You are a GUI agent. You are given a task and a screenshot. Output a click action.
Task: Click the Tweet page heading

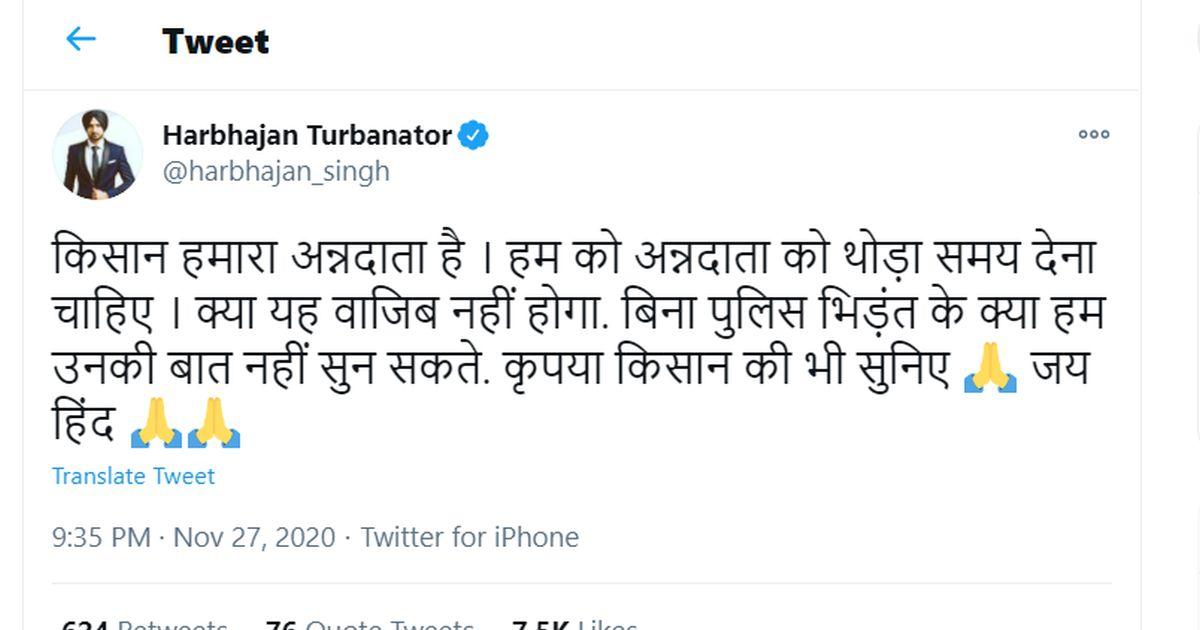point(215,42)
